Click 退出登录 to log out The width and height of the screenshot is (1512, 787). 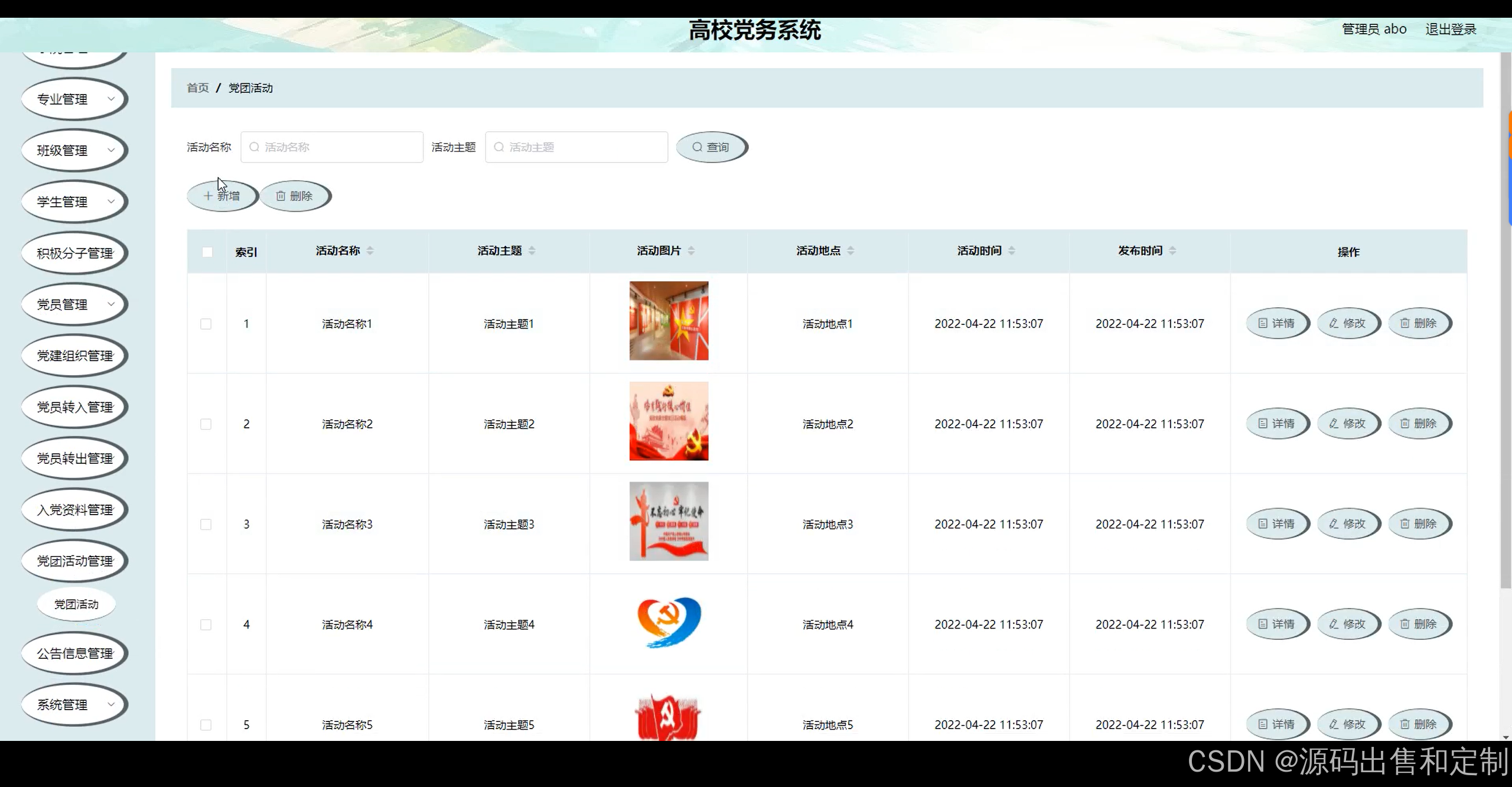pyautogui.click(x=1451, y=28)
